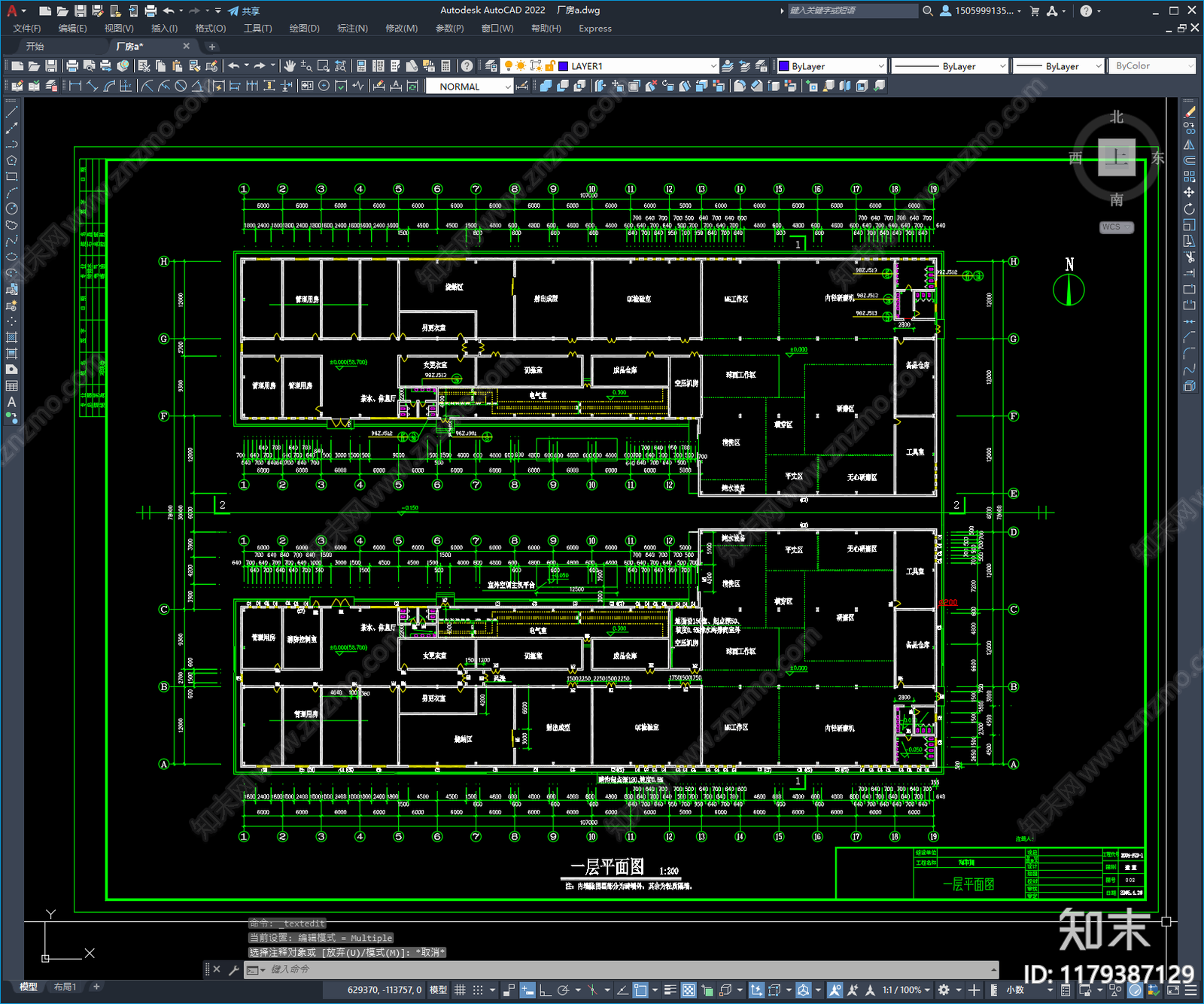This screenshot has width=1204, height=1004.
Task: Select the Pan hand tool
Action: 290,66
